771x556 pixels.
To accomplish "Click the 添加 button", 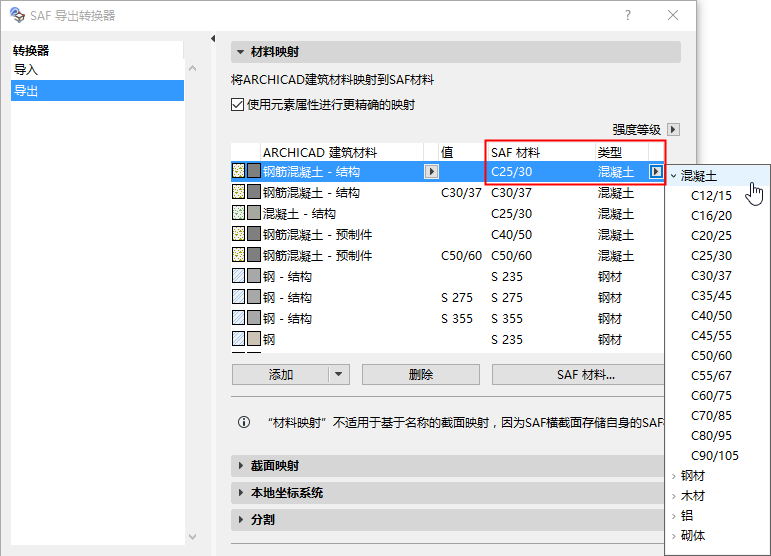I will 281,375.
